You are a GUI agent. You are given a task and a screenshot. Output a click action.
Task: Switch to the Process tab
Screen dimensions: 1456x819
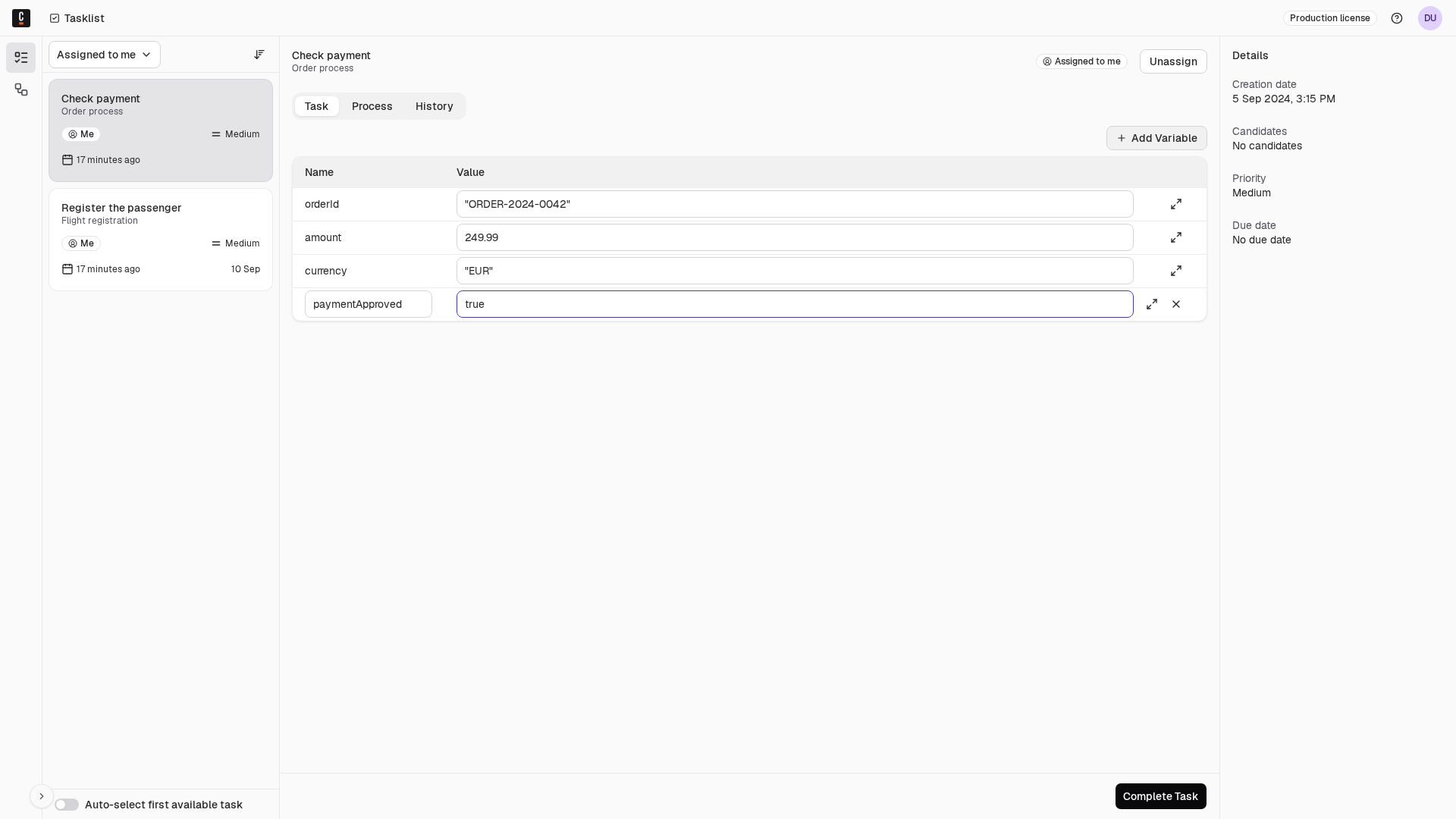click(372, 106)
